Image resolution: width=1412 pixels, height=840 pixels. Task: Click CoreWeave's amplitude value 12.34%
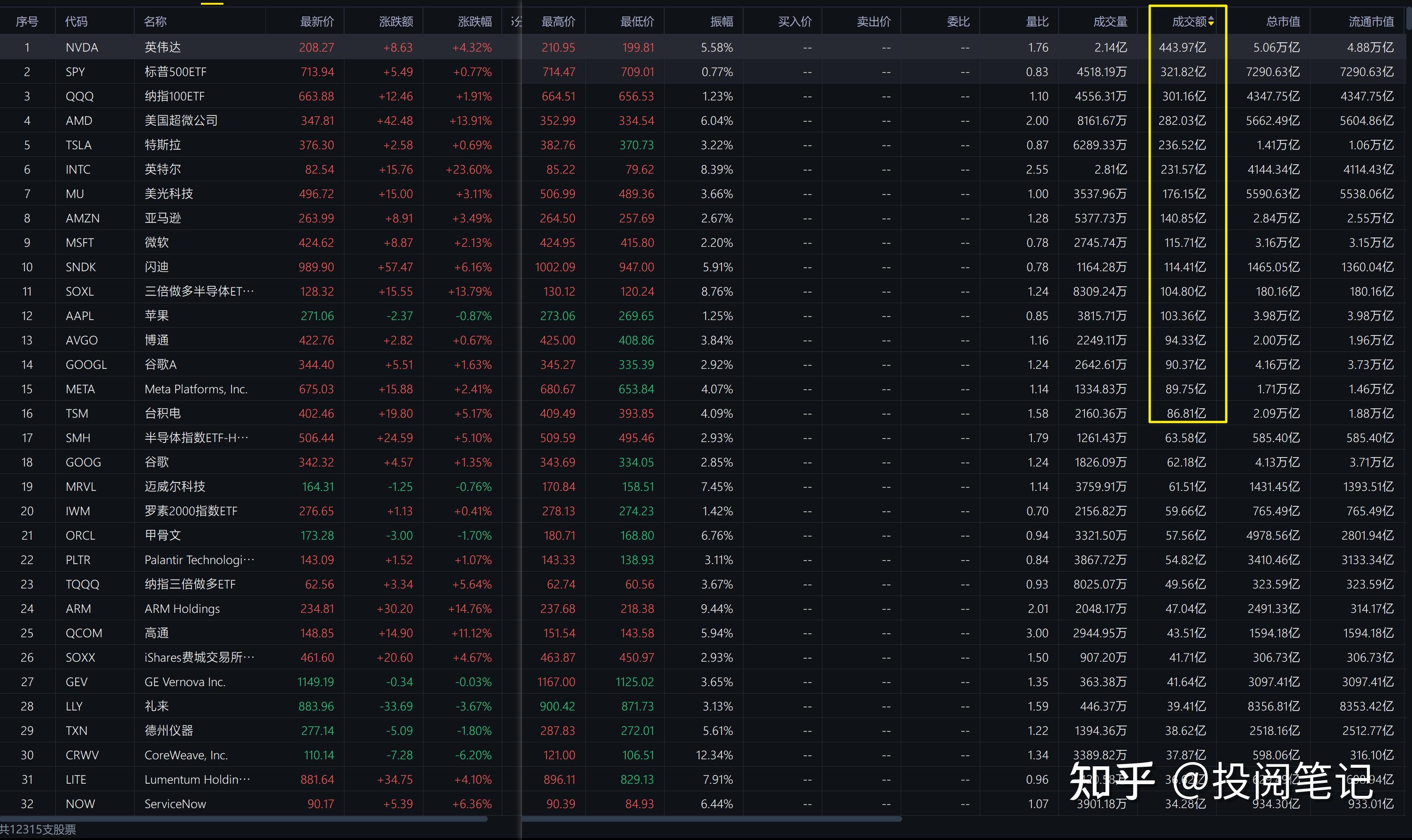point(714,755)
